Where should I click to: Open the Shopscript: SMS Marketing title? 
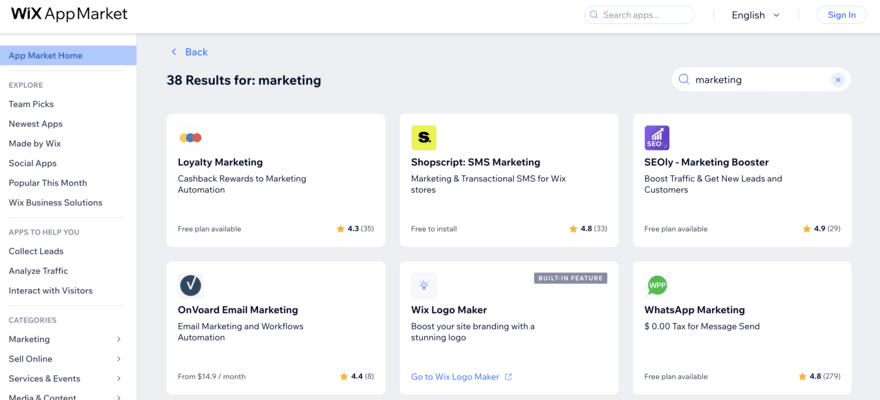point(476,162)
